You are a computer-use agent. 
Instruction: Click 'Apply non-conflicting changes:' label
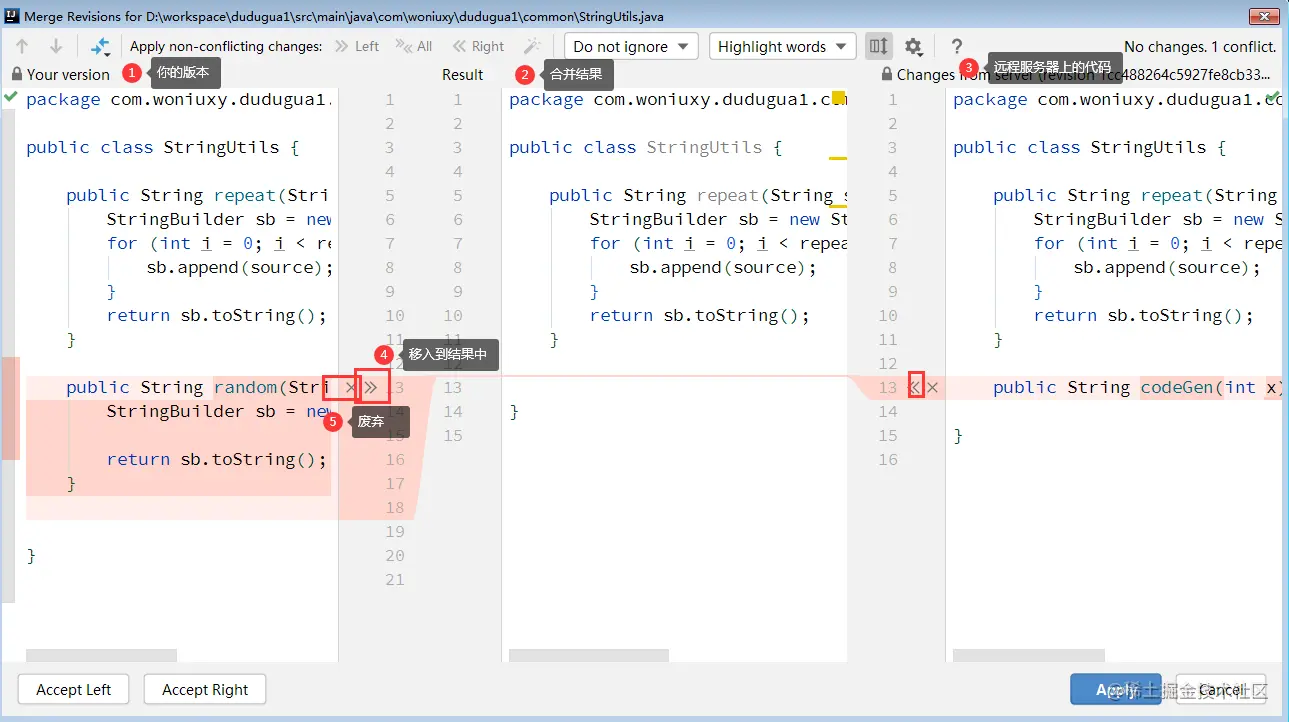click(x=226, y=46)
